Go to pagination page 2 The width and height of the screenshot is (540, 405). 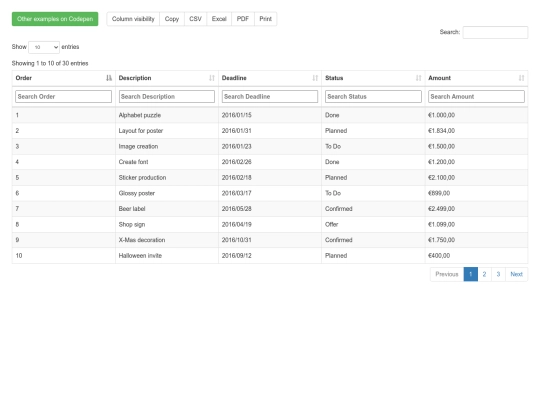point(484,274)
